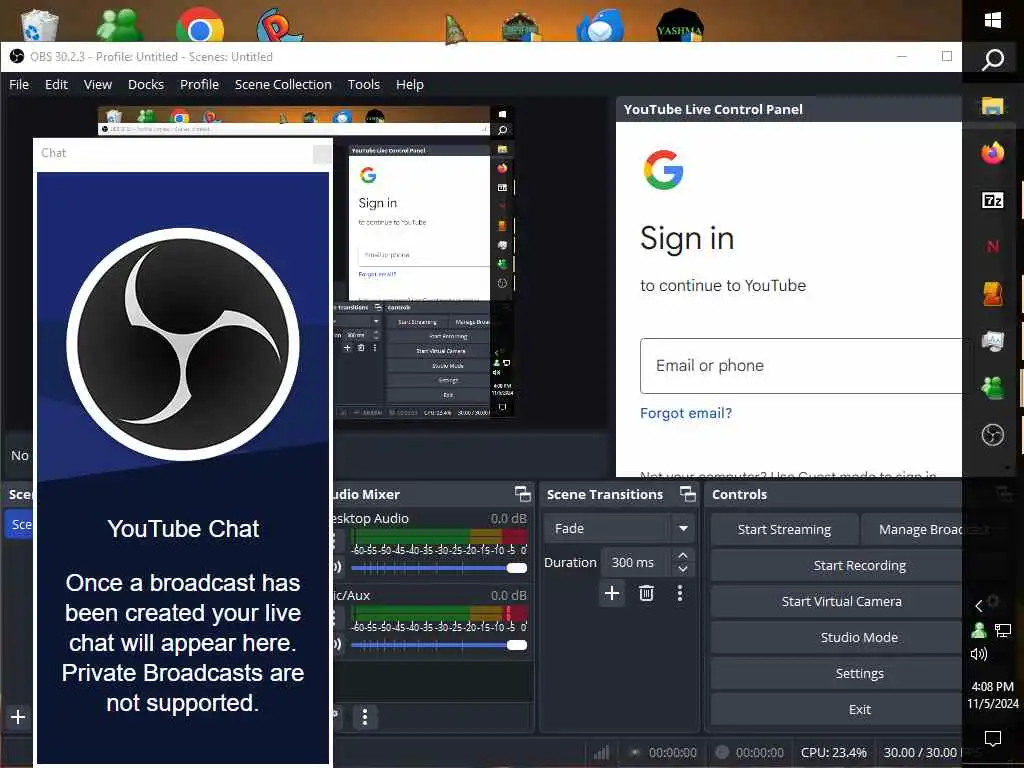This screenshot has width=1024, height=768.
Task: Click the Windows Start button
Action: [993, 20]
